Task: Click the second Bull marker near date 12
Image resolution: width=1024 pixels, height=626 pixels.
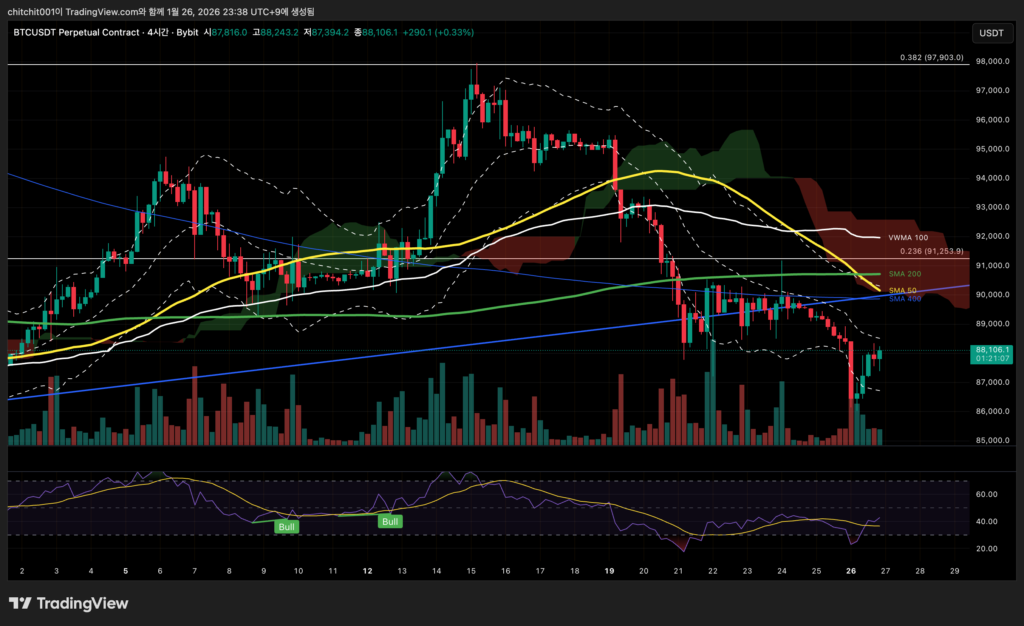Action: pos(390,521)
